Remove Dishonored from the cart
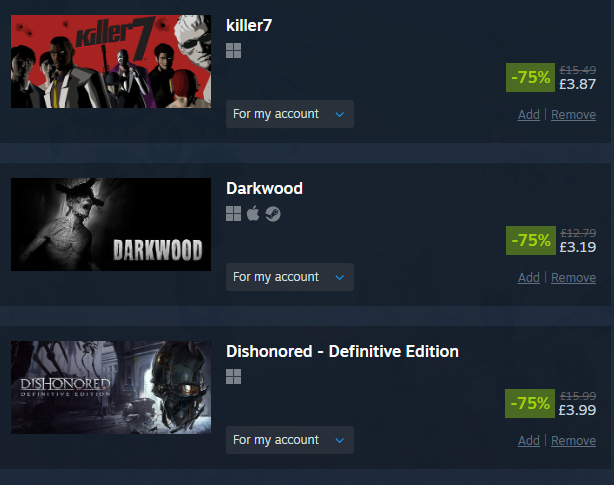Viewport: 614px width, 485px height. click(573, 441)
